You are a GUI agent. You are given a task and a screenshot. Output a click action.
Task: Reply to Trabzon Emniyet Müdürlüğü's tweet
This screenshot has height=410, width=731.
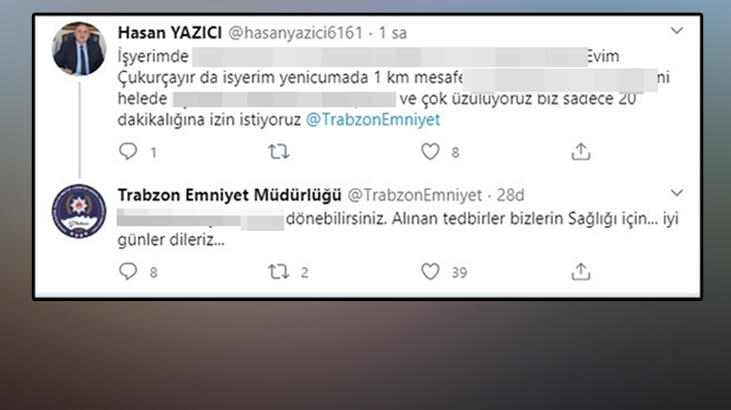click(x=128, y=271)
